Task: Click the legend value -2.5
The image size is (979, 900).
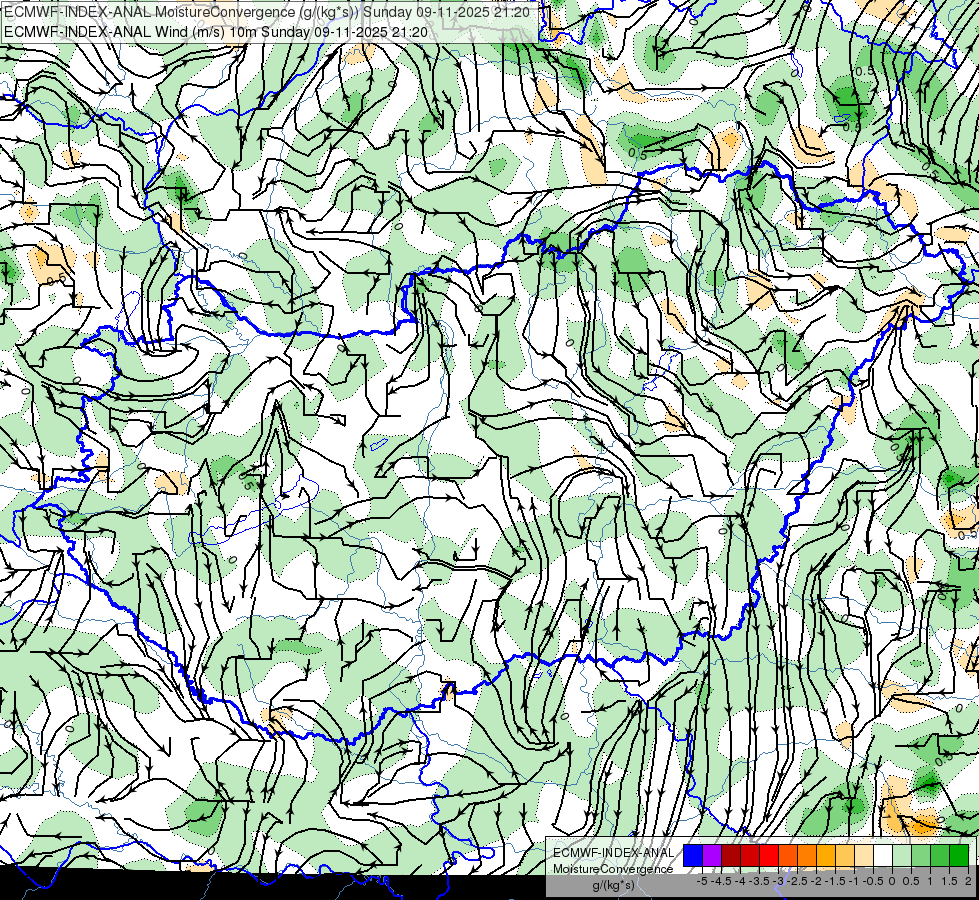Action: pos(797,881)
